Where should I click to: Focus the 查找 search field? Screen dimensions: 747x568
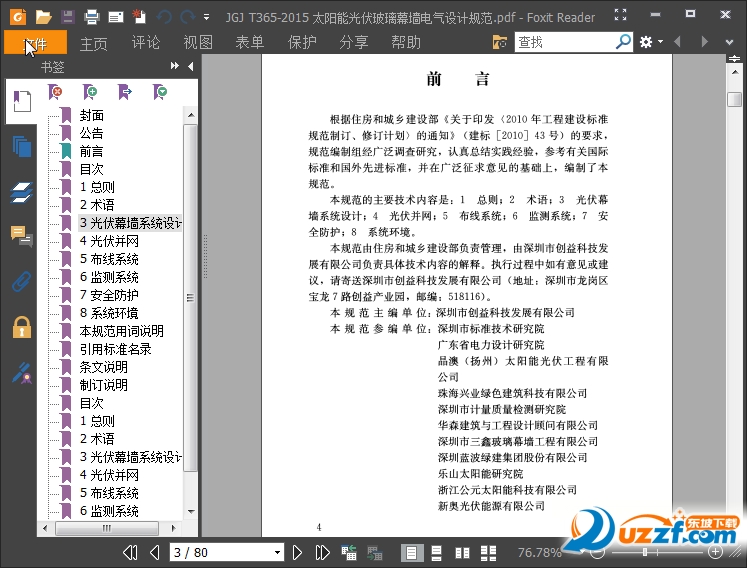point(565,42)
